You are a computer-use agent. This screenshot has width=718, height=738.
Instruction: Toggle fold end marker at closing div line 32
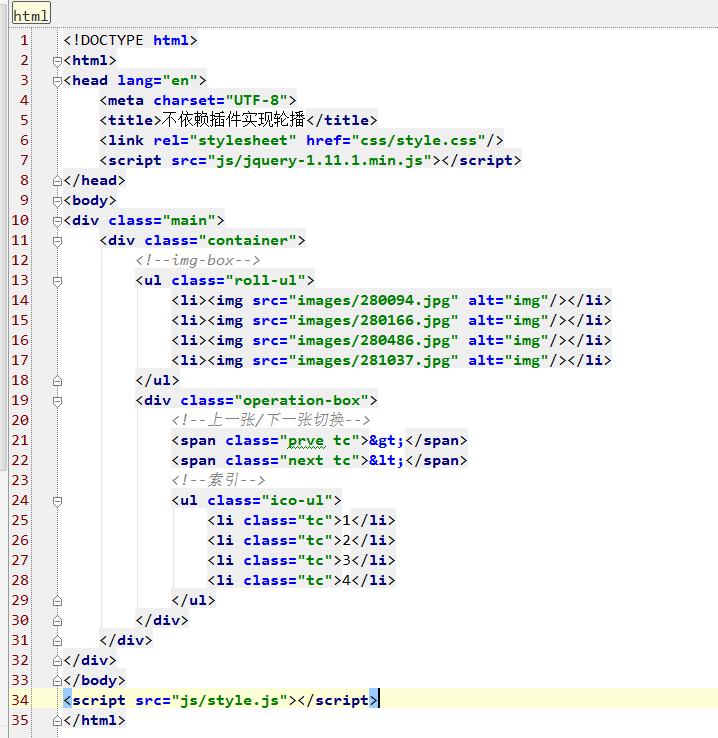click(x=57, y=661)
